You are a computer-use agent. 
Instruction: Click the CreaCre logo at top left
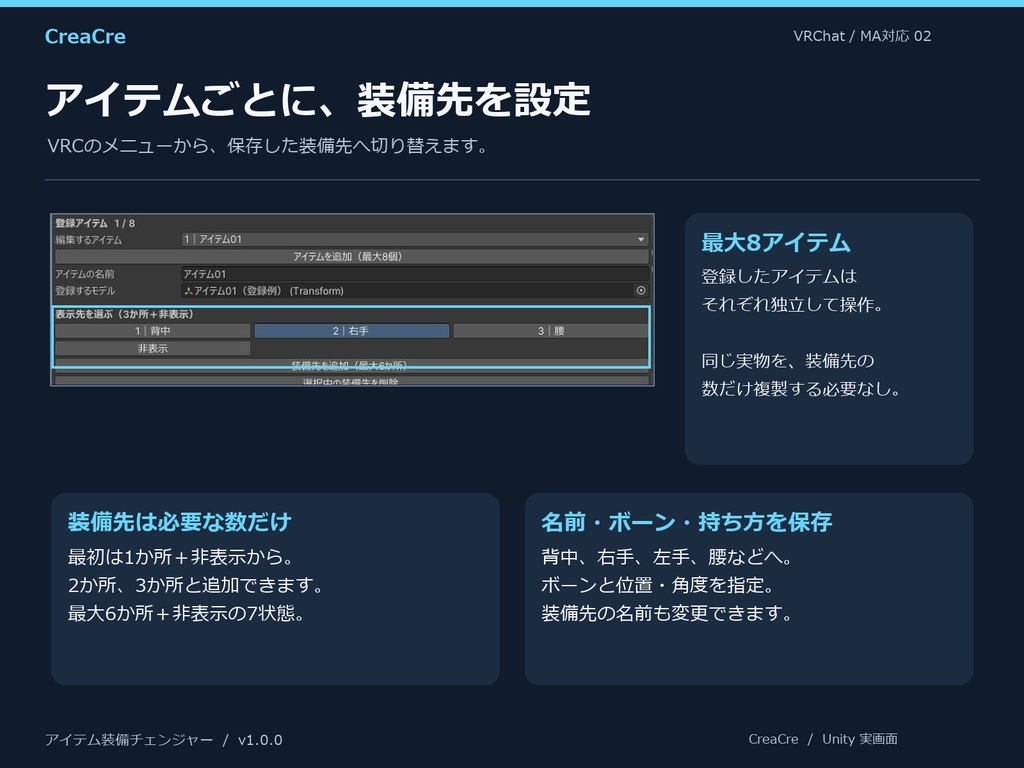pos(86,37)
